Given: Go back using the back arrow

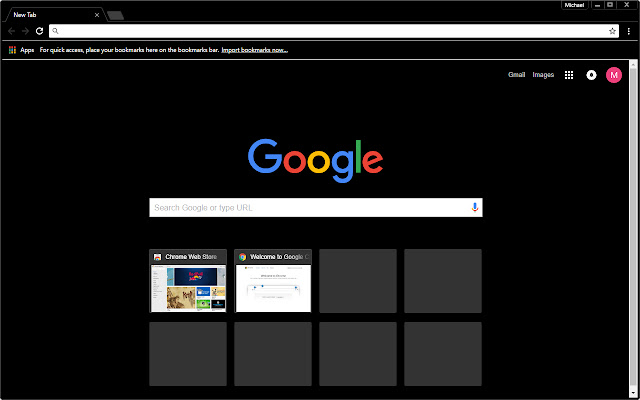Looking at the screenshot, I should (x=11, y=31).
